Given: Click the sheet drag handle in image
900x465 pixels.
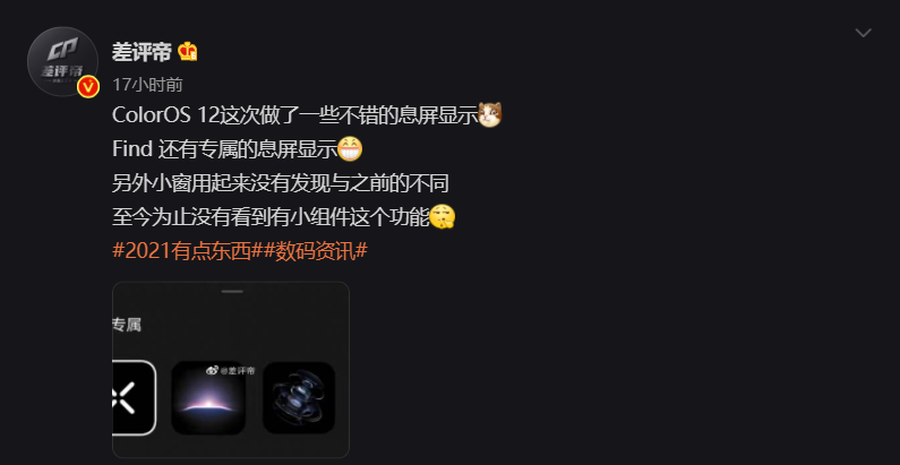Looking at the screenshot, I should point(232,292).
